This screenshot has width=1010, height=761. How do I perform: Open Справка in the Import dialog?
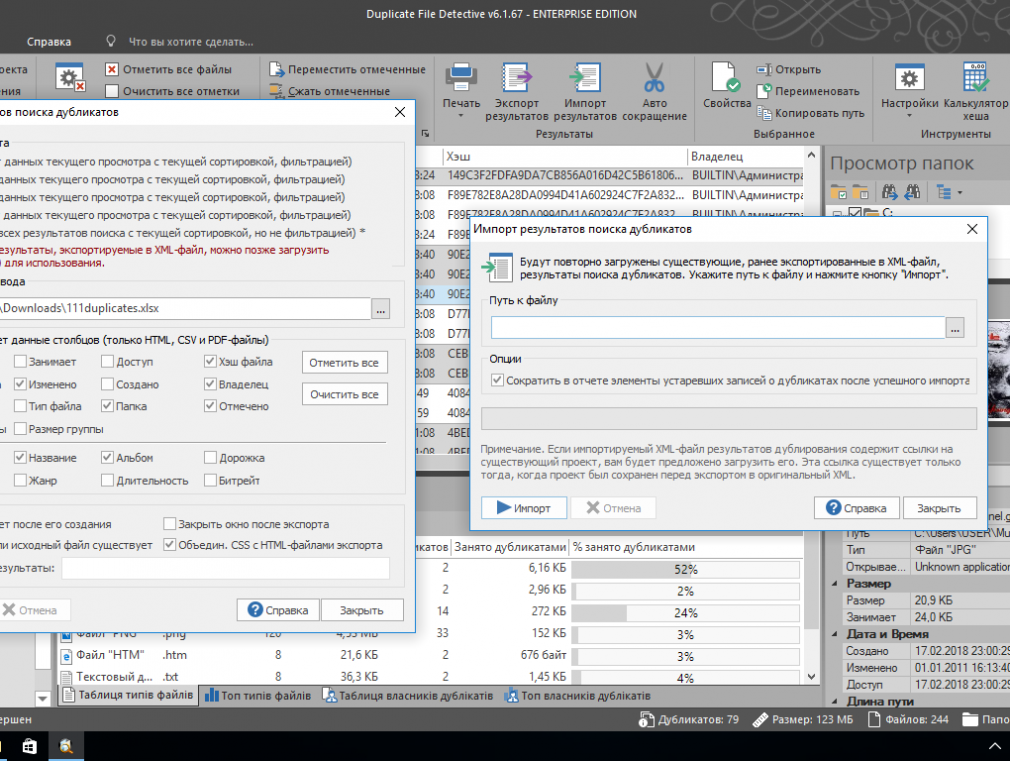click(x=857, y=508)
